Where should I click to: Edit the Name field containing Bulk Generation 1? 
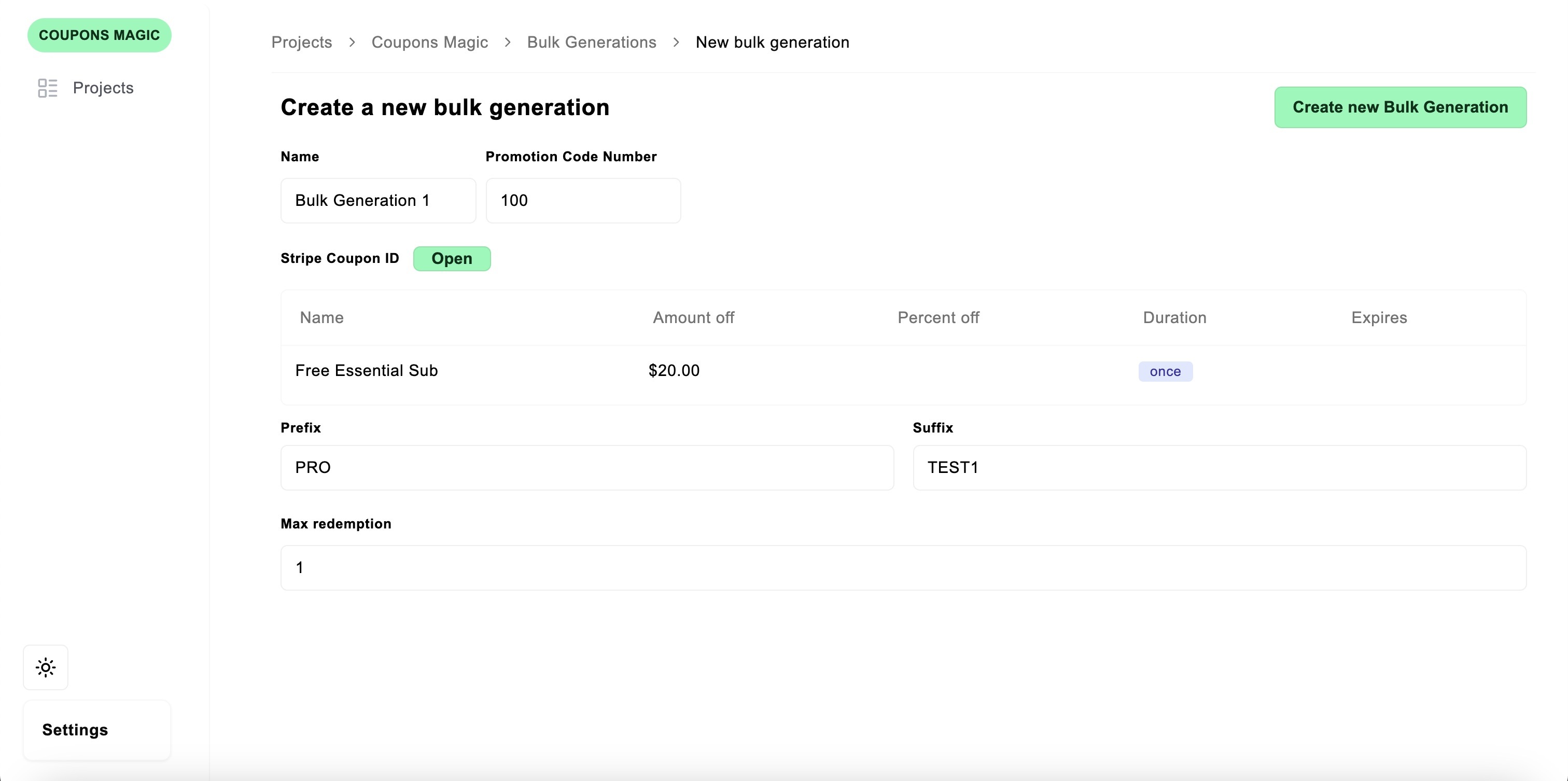378,200
